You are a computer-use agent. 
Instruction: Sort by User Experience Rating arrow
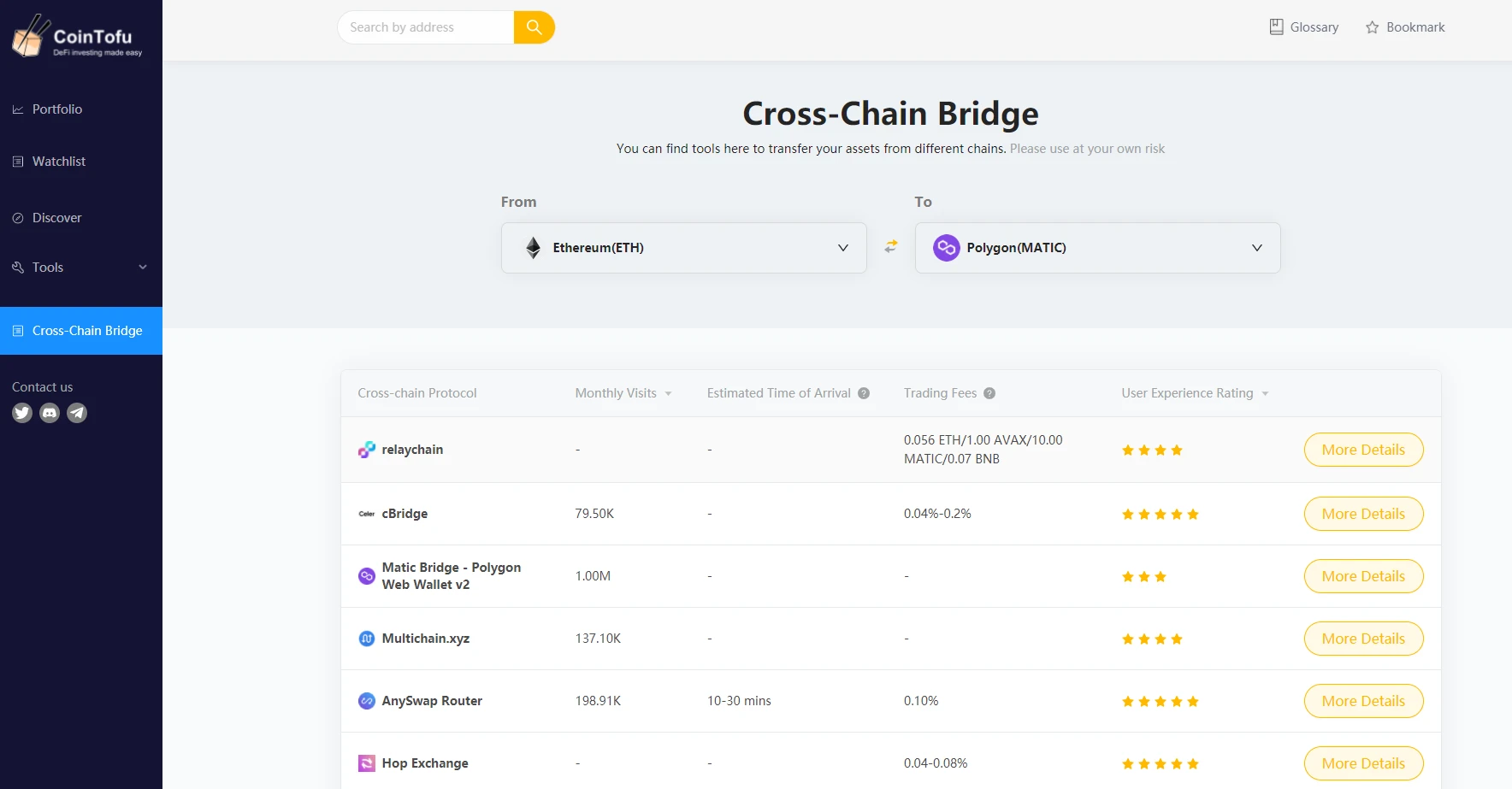(x=1265, y=394)
